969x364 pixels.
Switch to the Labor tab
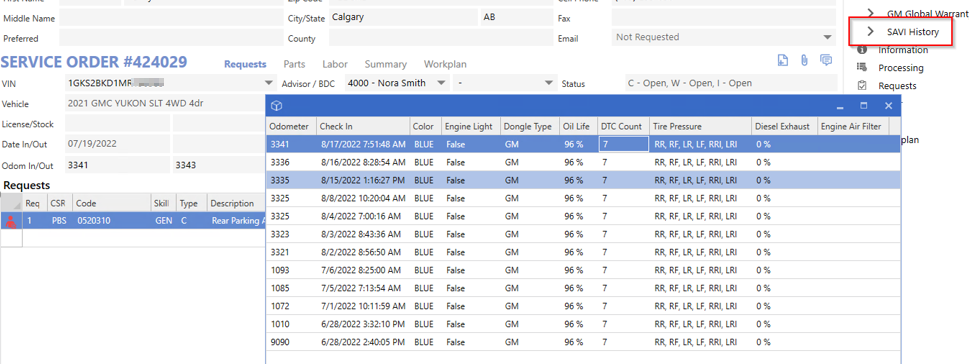tap(334, 64)
